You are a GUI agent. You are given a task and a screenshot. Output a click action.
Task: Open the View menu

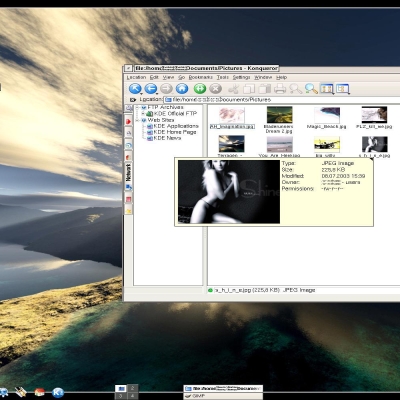point(168,77)
